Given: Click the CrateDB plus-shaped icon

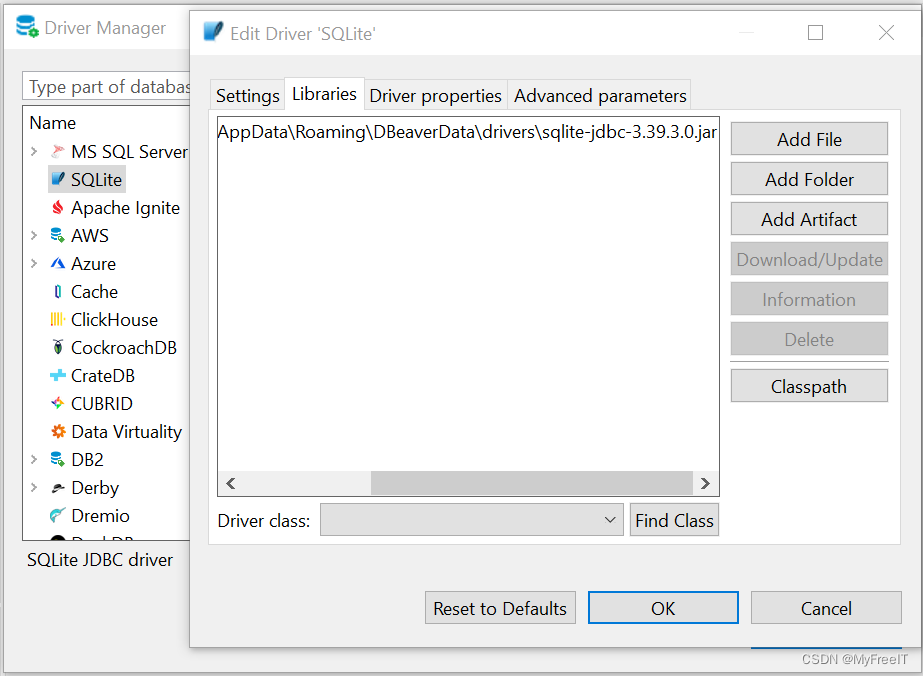Looking at the screenshot, I should [x=58, y=375].
